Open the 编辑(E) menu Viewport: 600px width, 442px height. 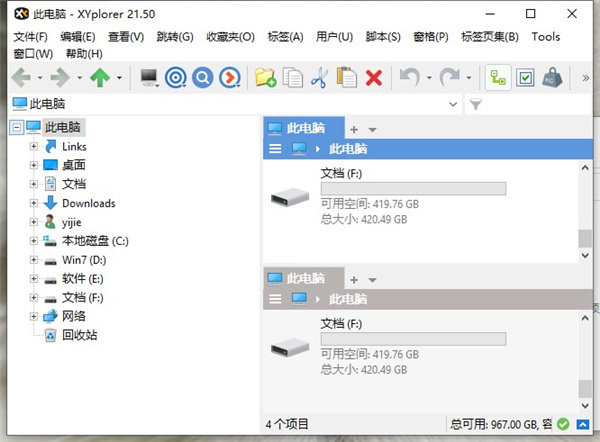point(78,37)
